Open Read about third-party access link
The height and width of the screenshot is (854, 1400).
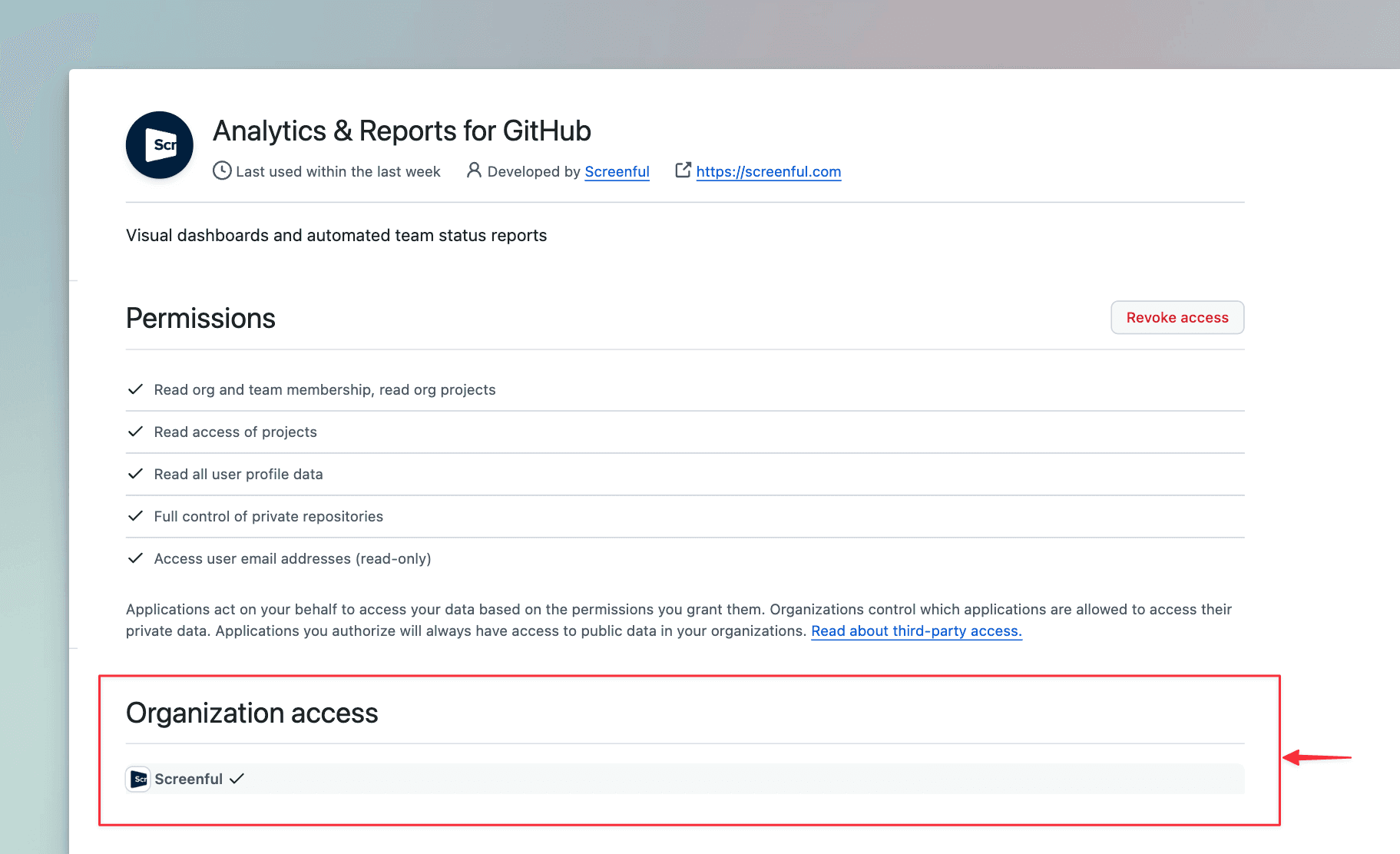(x=916, y=631)
